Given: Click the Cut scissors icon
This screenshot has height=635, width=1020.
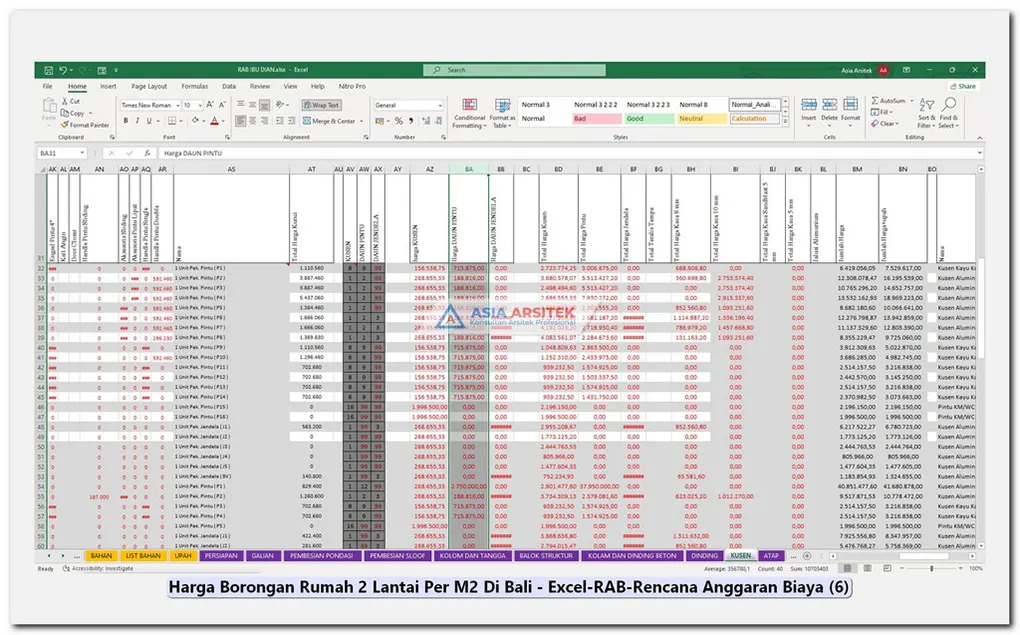Looking at the screenshot, I should click(x=65, y=101).
